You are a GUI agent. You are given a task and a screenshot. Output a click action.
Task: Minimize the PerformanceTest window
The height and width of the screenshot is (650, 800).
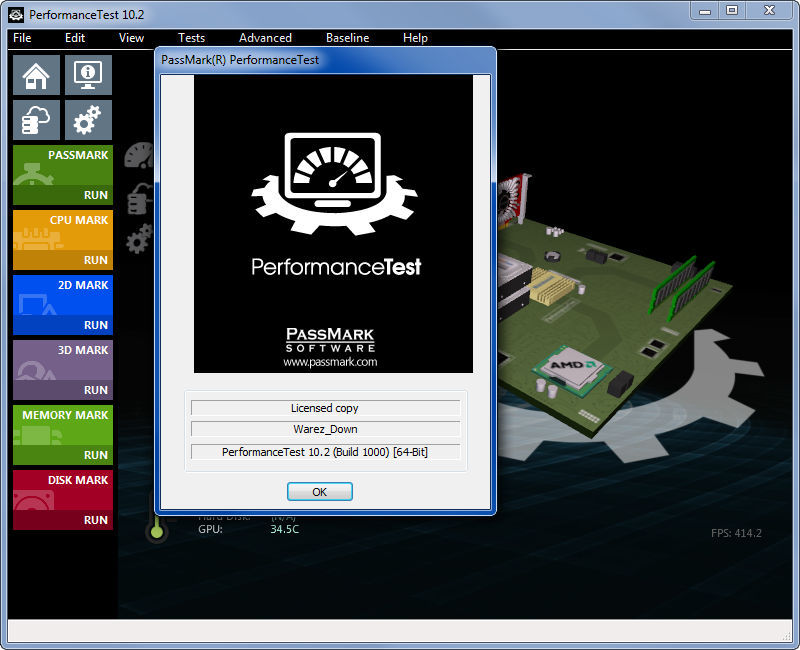click(705, 11)
